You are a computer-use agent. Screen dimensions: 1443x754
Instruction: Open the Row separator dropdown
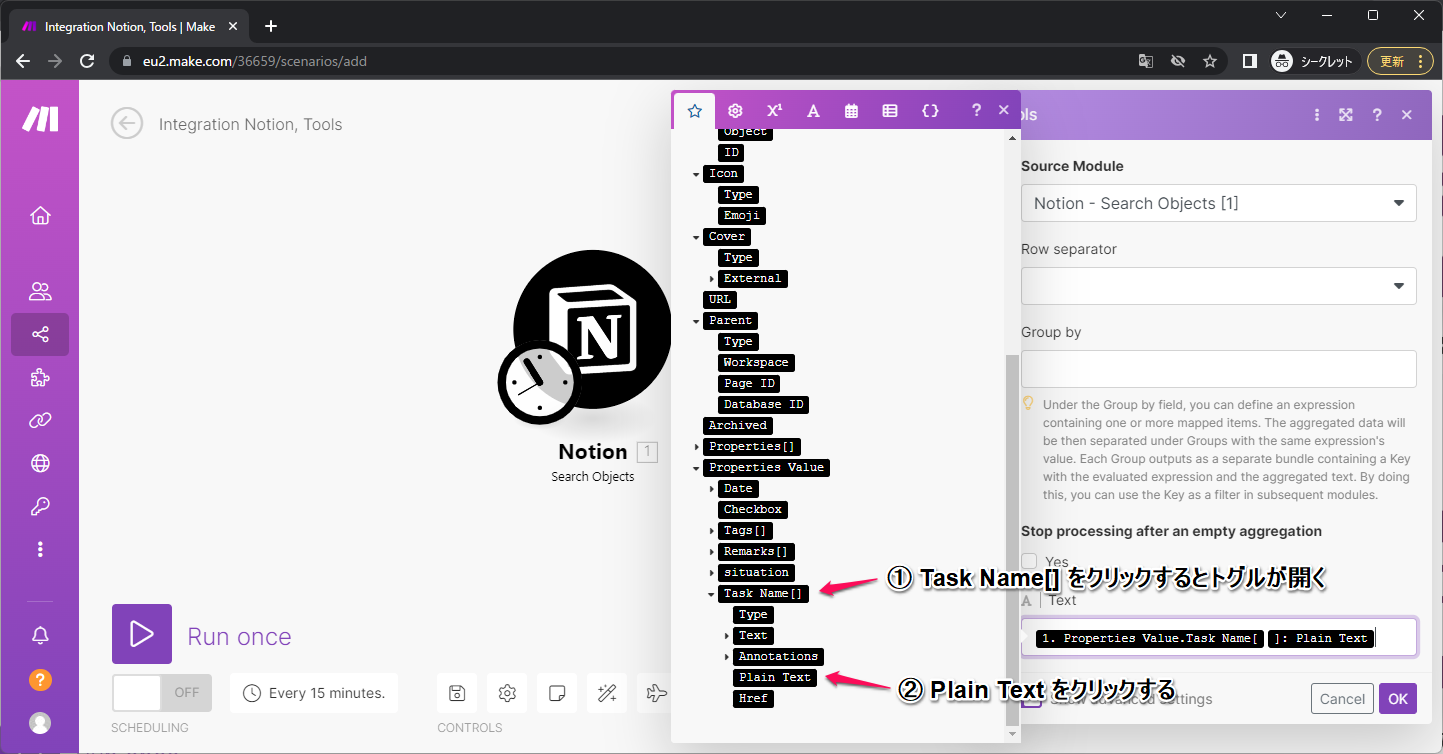click(x=1218, y=286)
